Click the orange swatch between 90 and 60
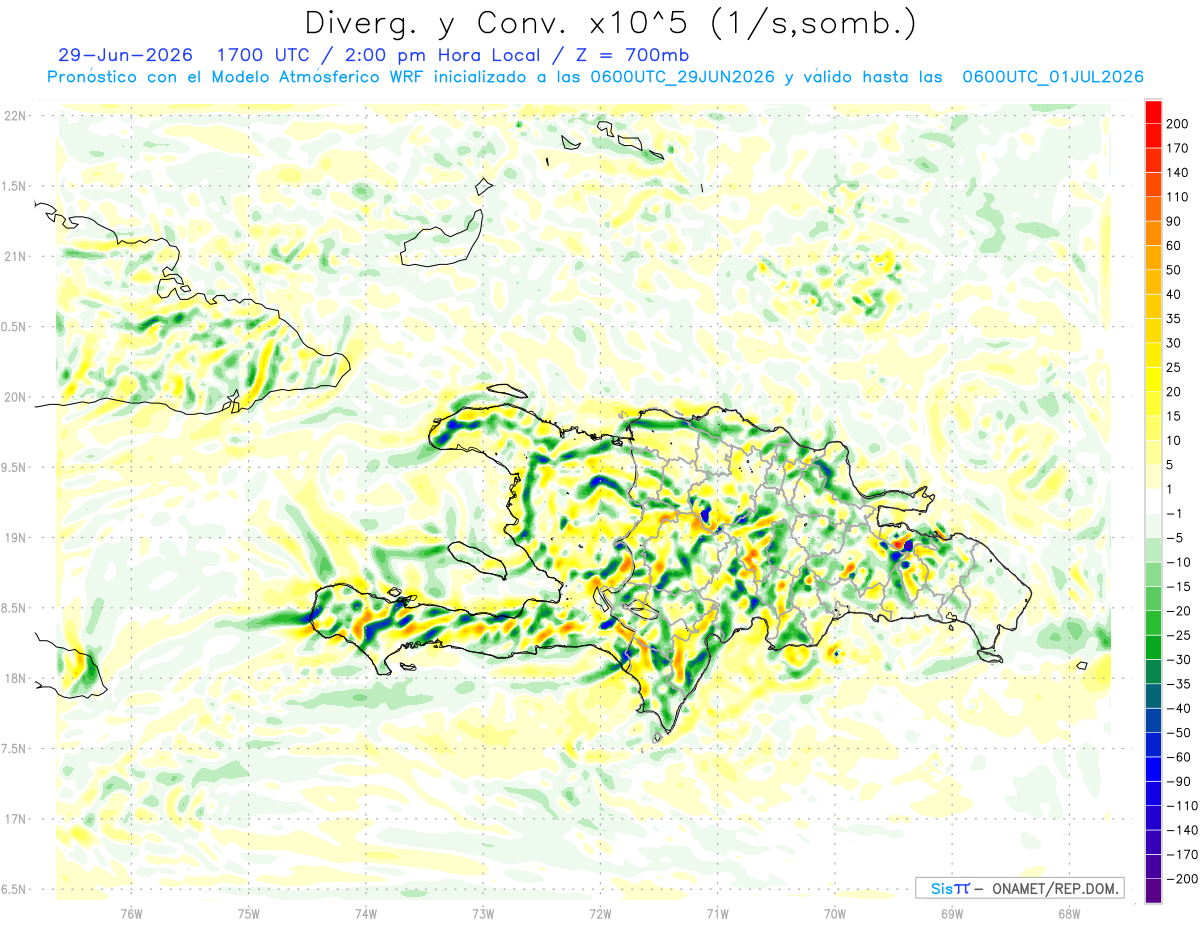1200x927 pixels. coord(1153,234)
